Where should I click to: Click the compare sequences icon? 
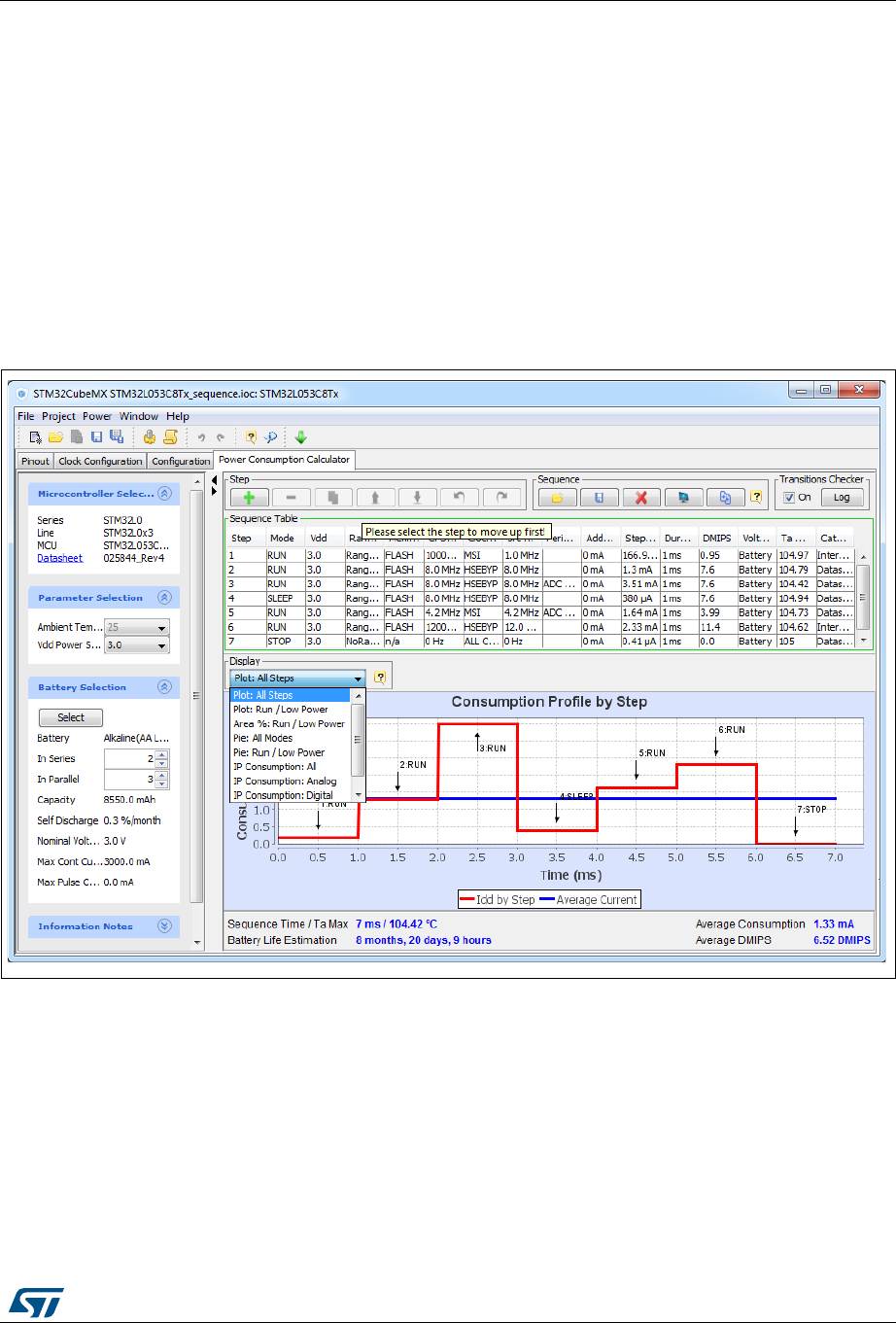coord(726,497)
